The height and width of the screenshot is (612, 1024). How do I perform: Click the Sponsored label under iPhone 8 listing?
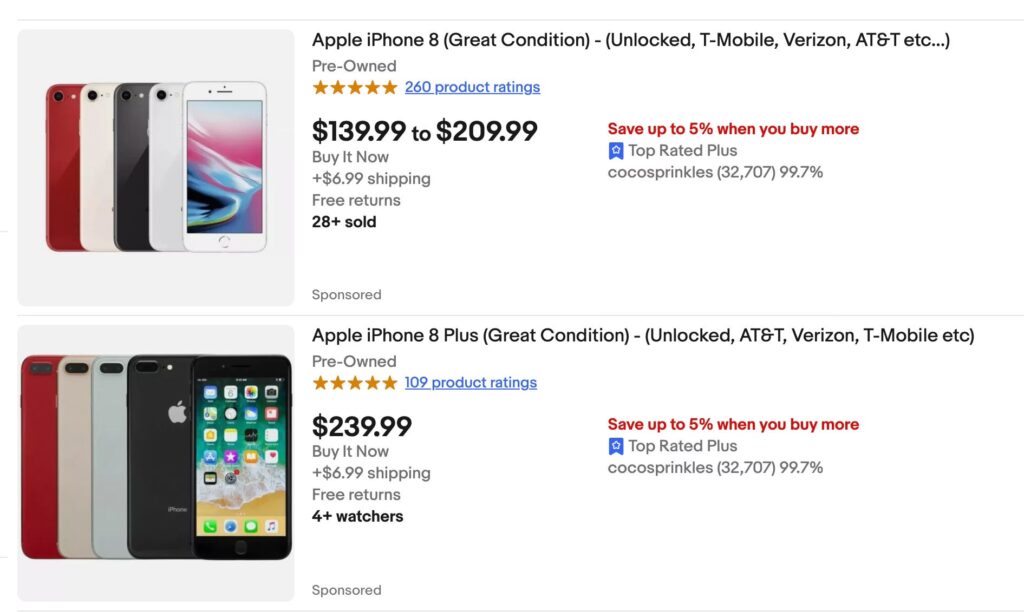pos(347,295)
